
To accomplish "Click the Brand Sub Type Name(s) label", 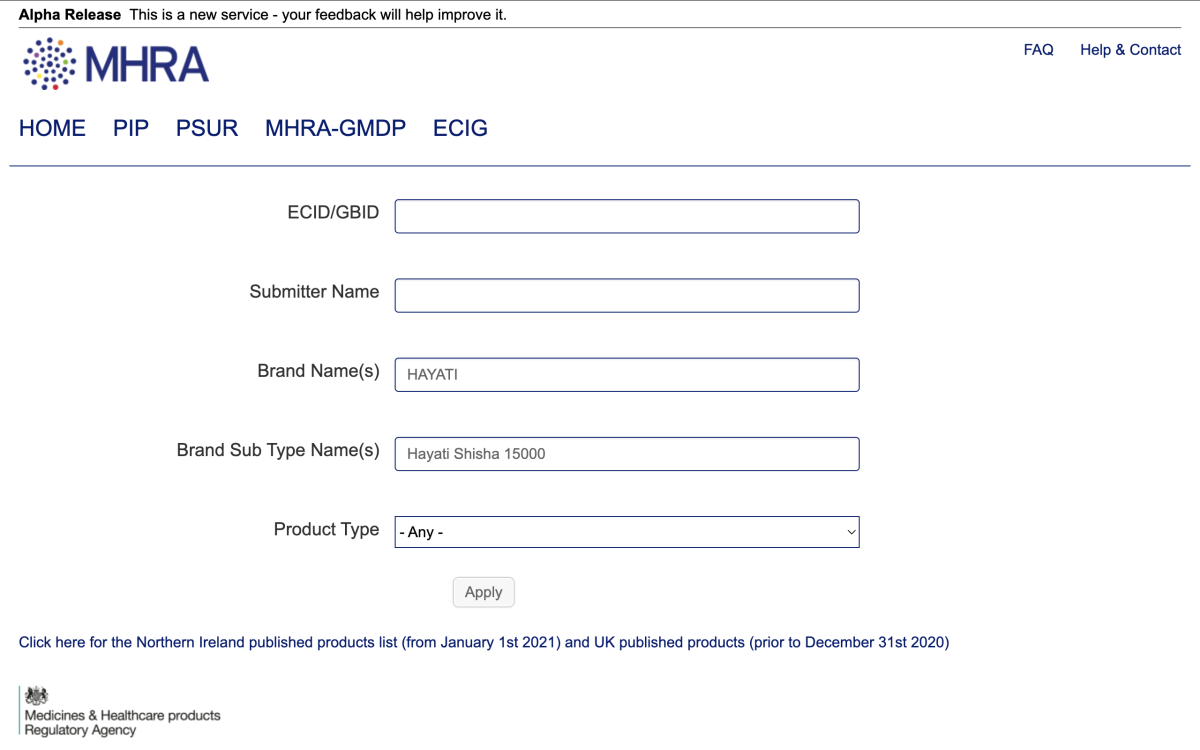I will point(278,450).
